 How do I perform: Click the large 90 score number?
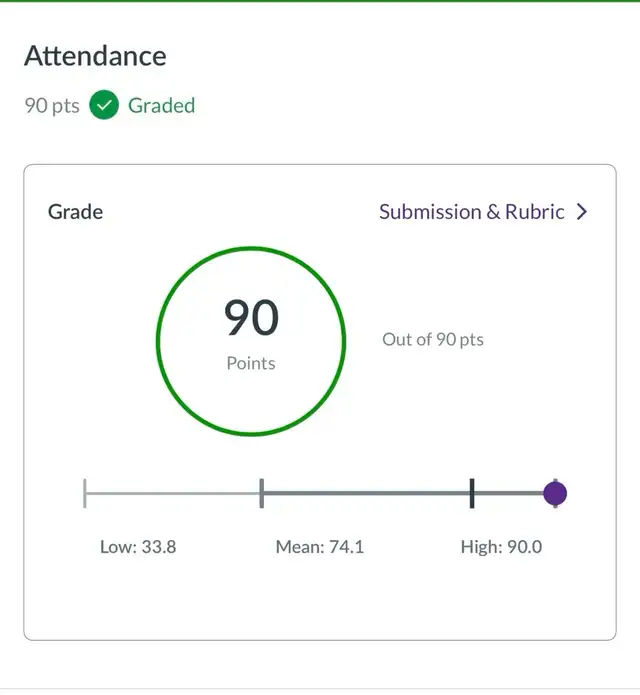click(251, 318)
